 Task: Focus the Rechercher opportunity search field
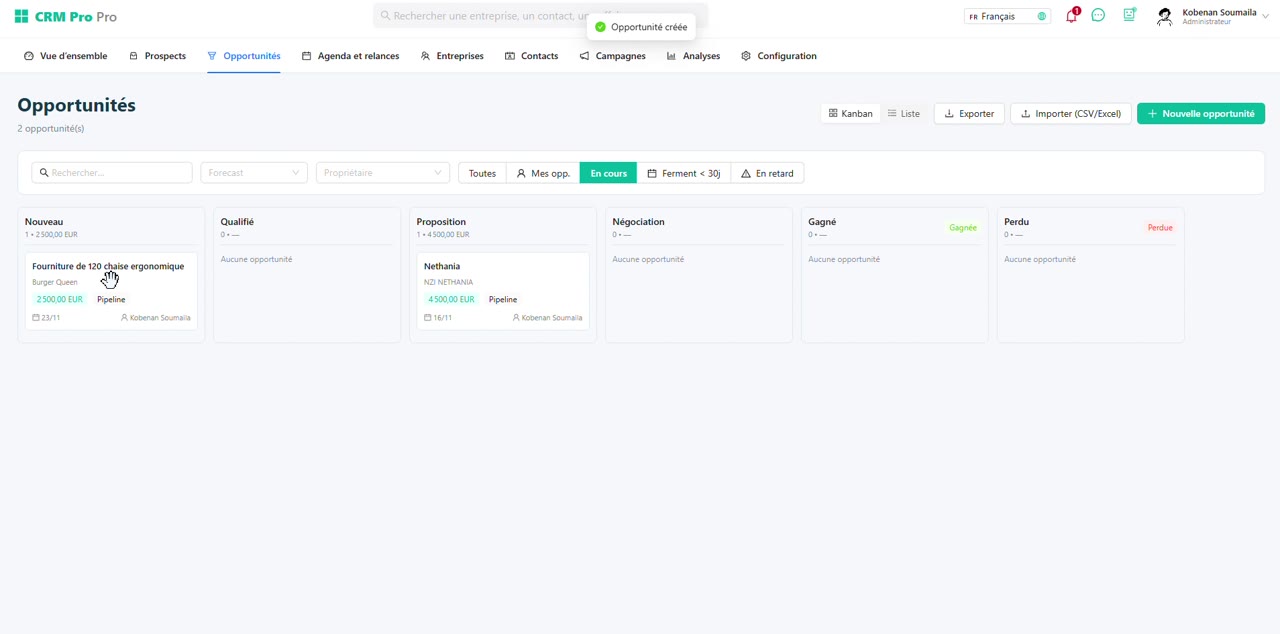coord(112,173)
